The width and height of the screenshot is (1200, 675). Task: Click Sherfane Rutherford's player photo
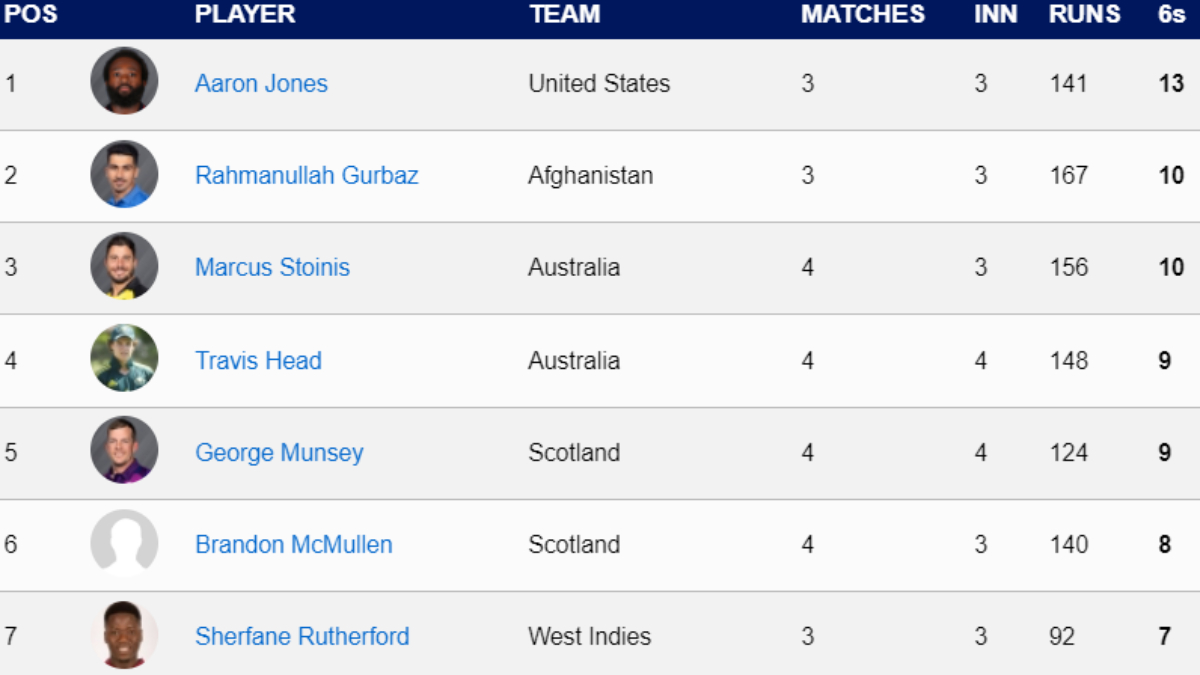124,635
